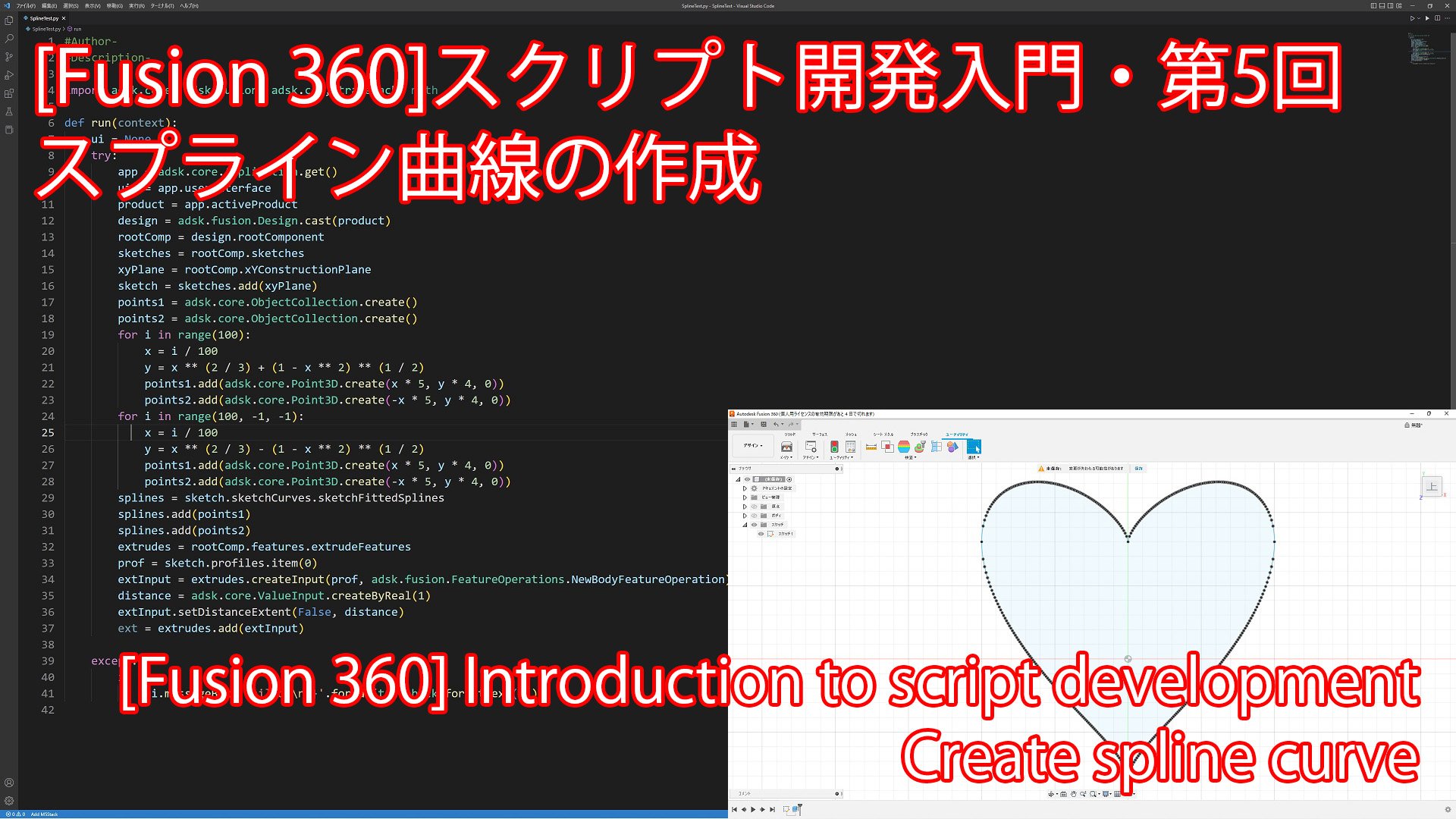This screenshot has height=819, width=1456.
Task: Switch to the シートメタル tab in Fusion 360
Action: pyautogui.click(x=883, y=435)
